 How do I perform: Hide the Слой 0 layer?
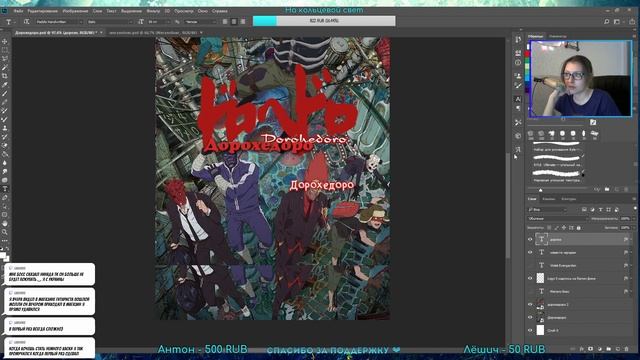pos(530,330)
